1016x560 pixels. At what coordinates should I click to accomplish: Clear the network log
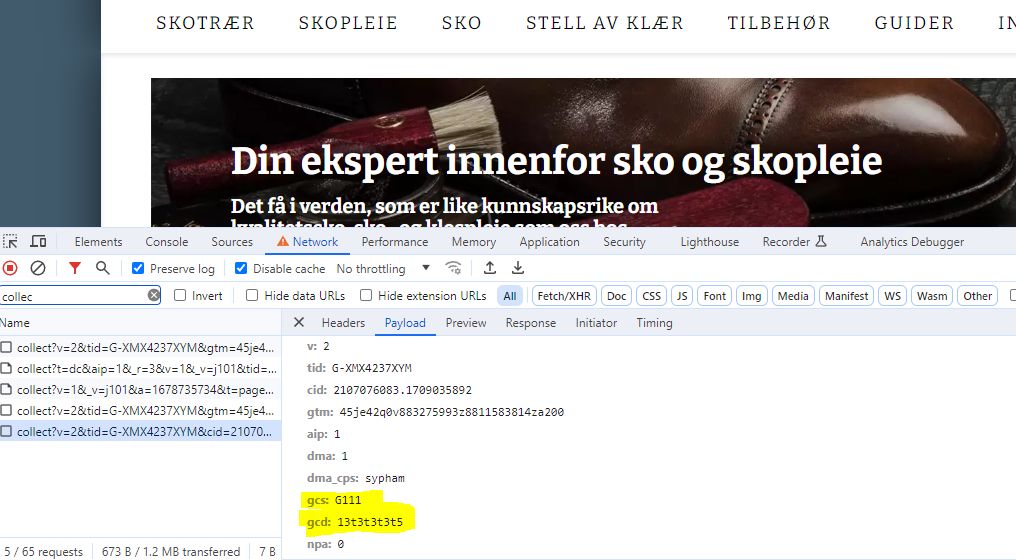coord(38,268)
